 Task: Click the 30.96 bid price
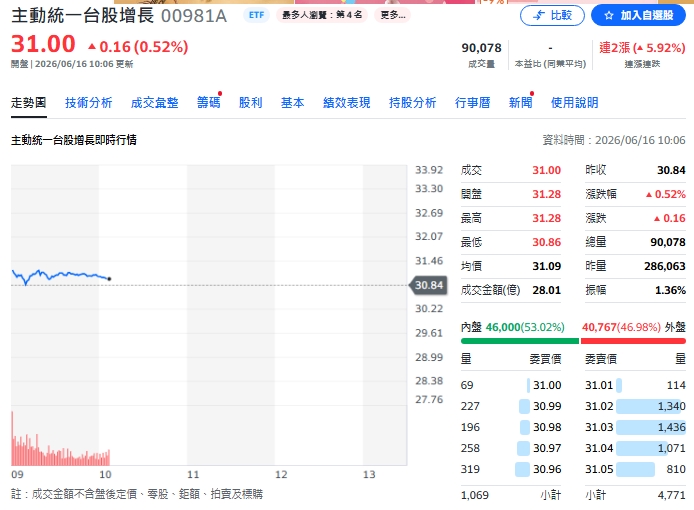[547, 469]
